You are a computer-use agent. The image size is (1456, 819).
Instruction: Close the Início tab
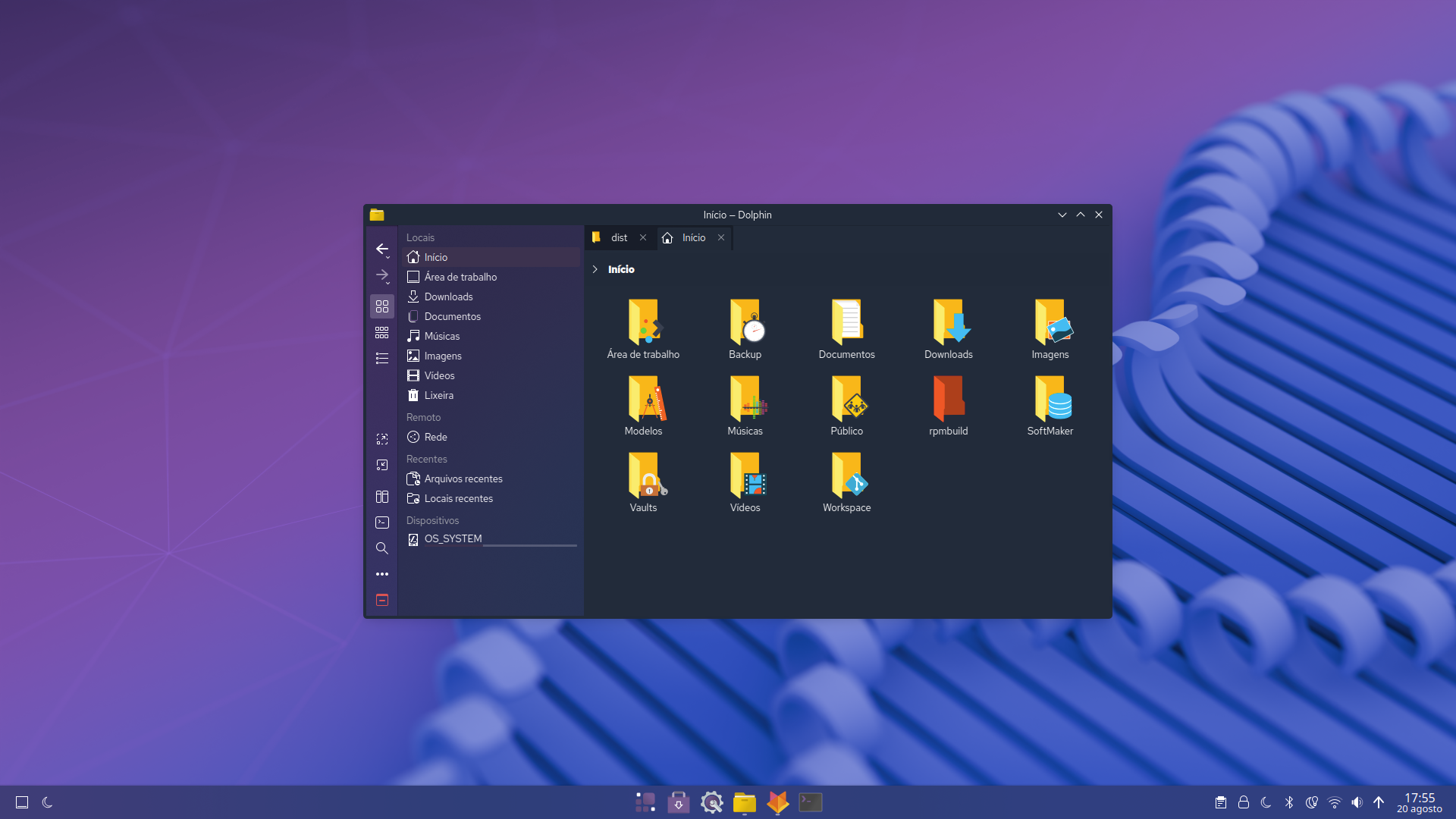[721, 237]
